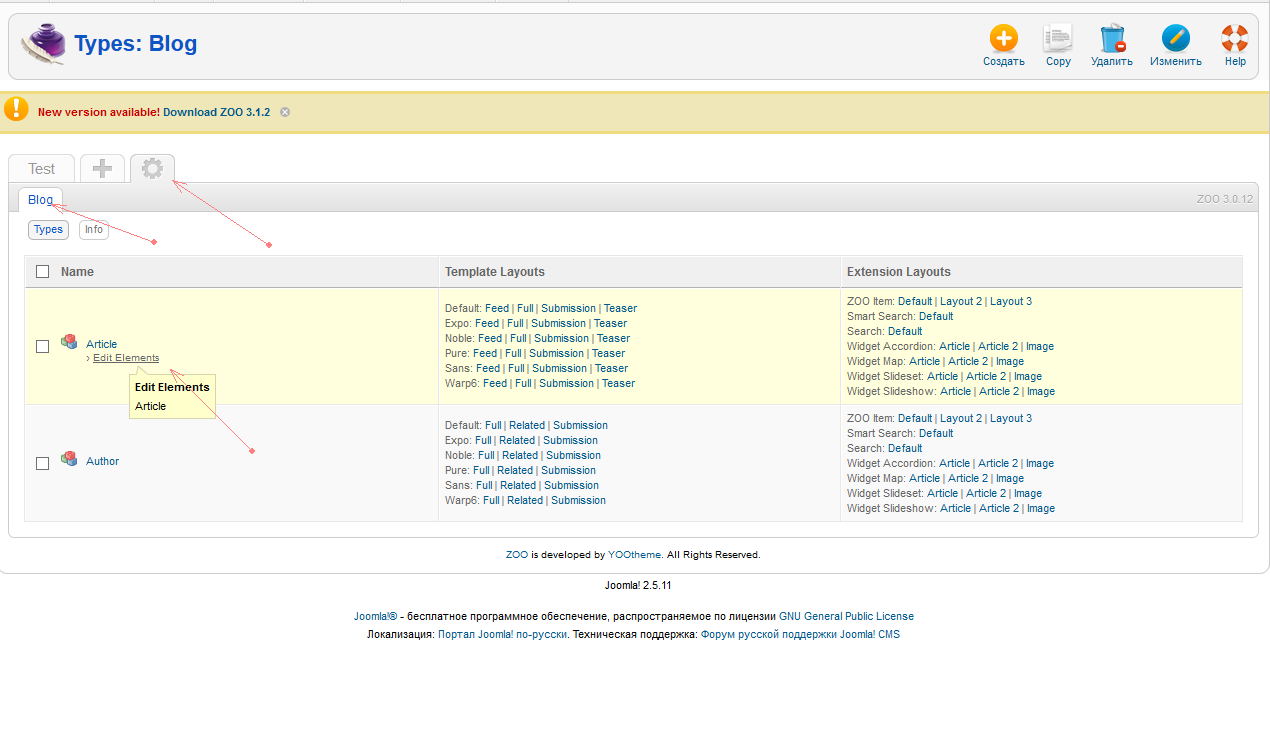Viewport: 1270px width, 740px height.
Task: Click Edit Elements under Article
Action: [x=126, y=358]
